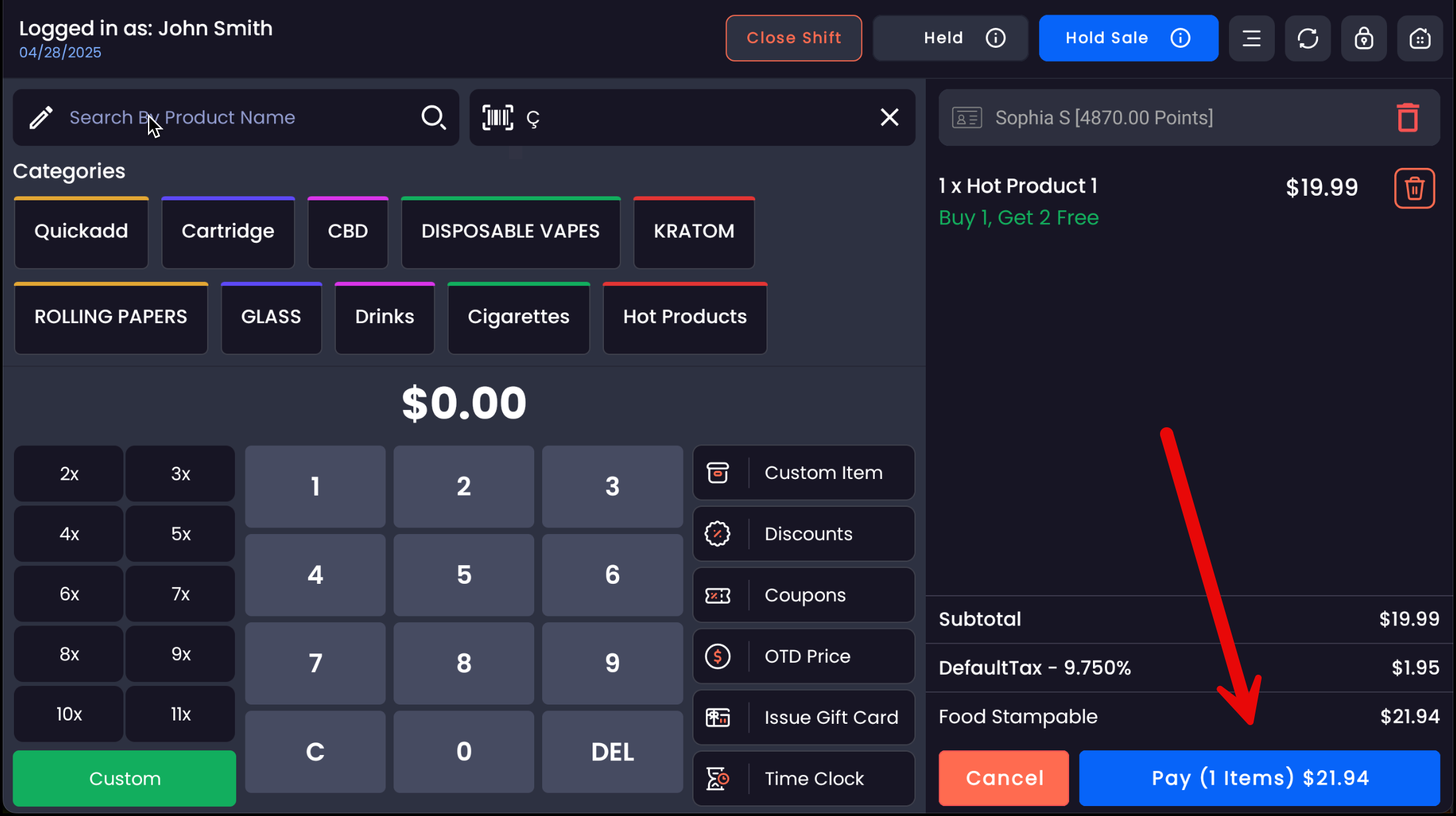Click the lock screen icon
This screenshot has width=1456, height=816.
pos(1364,38)
